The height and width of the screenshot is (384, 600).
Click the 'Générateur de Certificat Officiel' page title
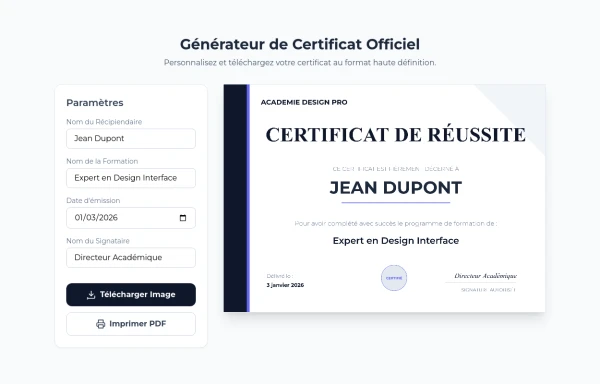(300, 44)
